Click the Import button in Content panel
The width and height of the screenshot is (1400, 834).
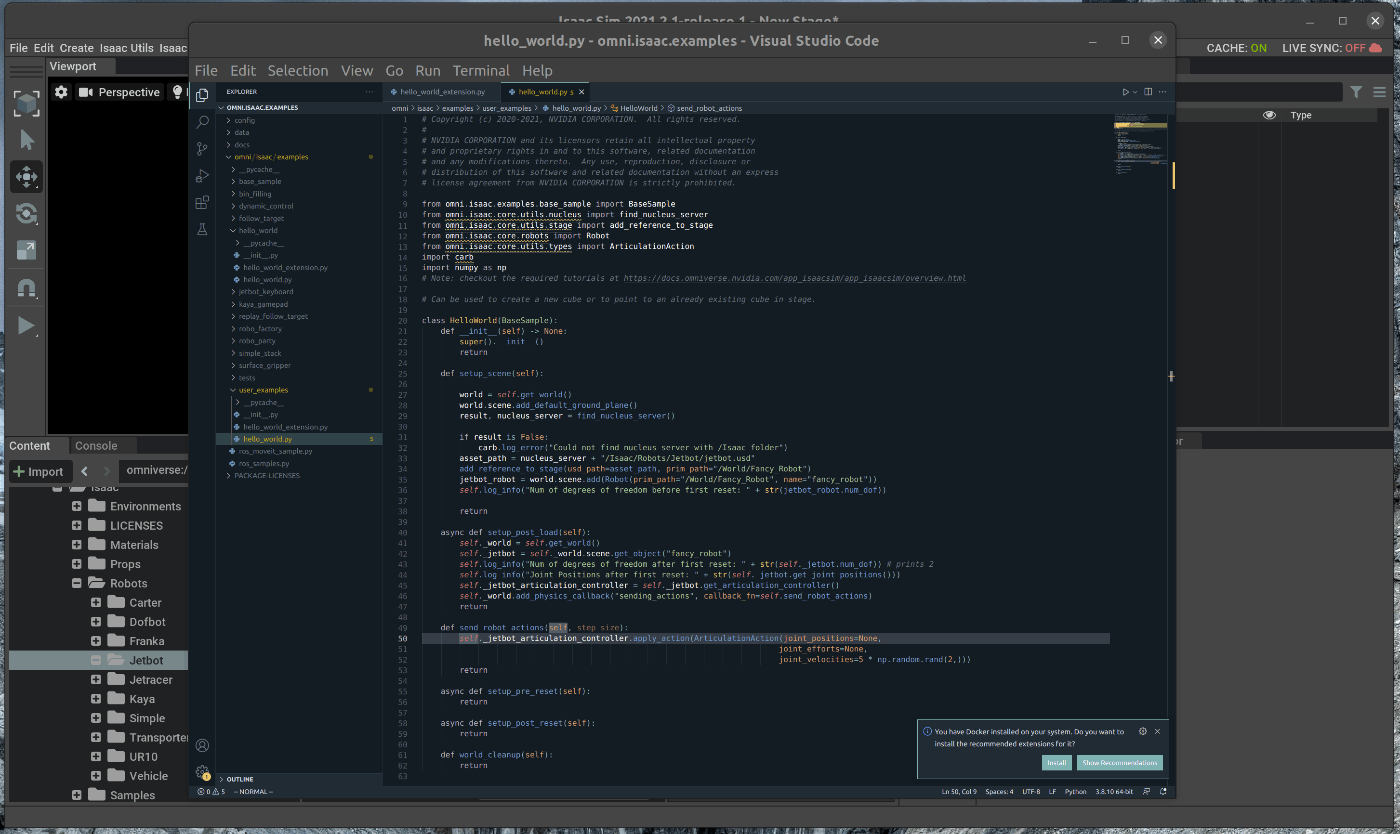(x=39, y=471)
